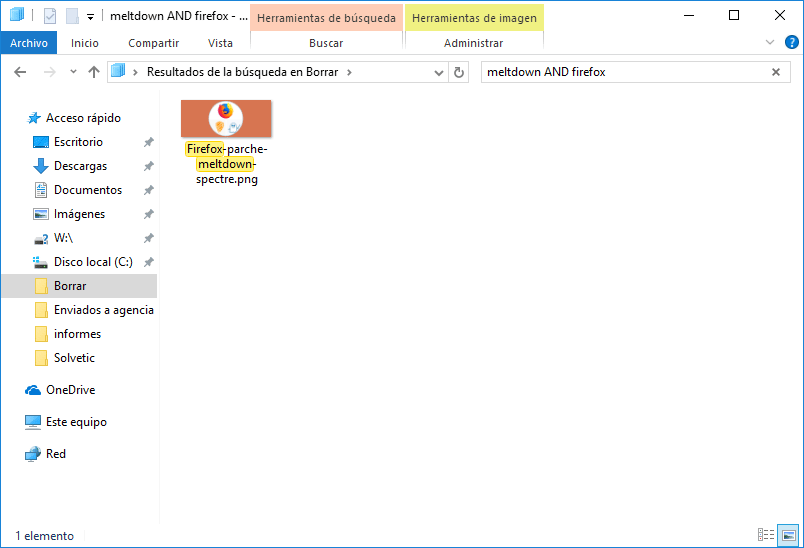Maximize the File Explorer window
Viewport: 804px width, 548px height.
tap(734, 16)
